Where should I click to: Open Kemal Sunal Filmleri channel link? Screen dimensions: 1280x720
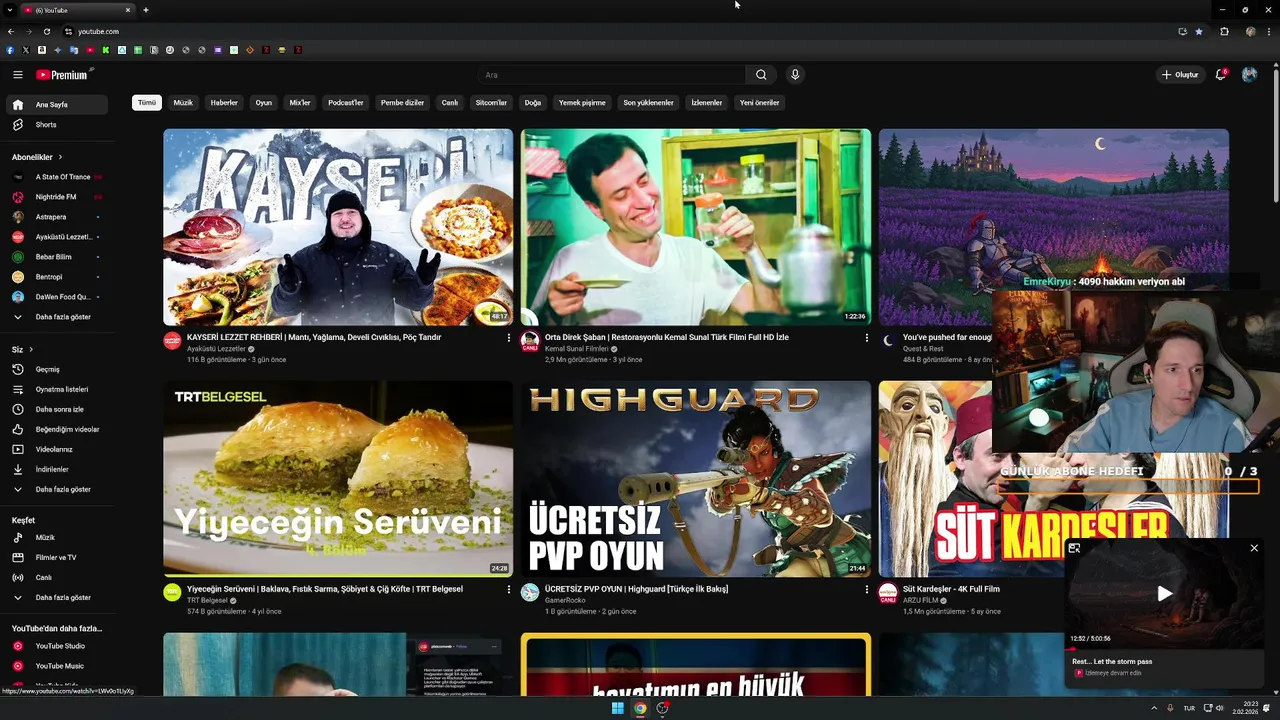(576, 349)
